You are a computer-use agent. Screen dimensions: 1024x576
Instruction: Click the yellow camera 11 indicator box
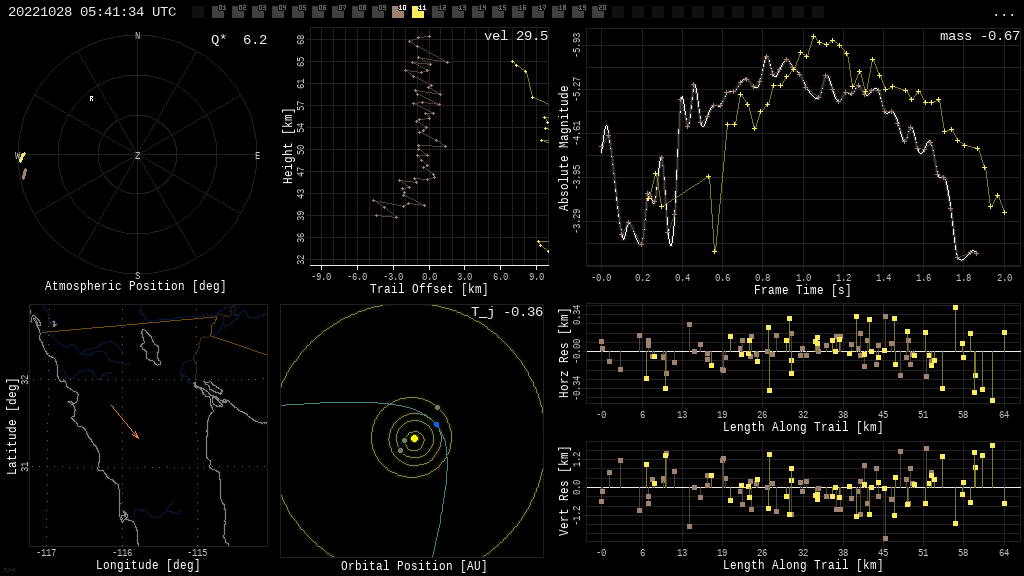click(x=418, y=12)
